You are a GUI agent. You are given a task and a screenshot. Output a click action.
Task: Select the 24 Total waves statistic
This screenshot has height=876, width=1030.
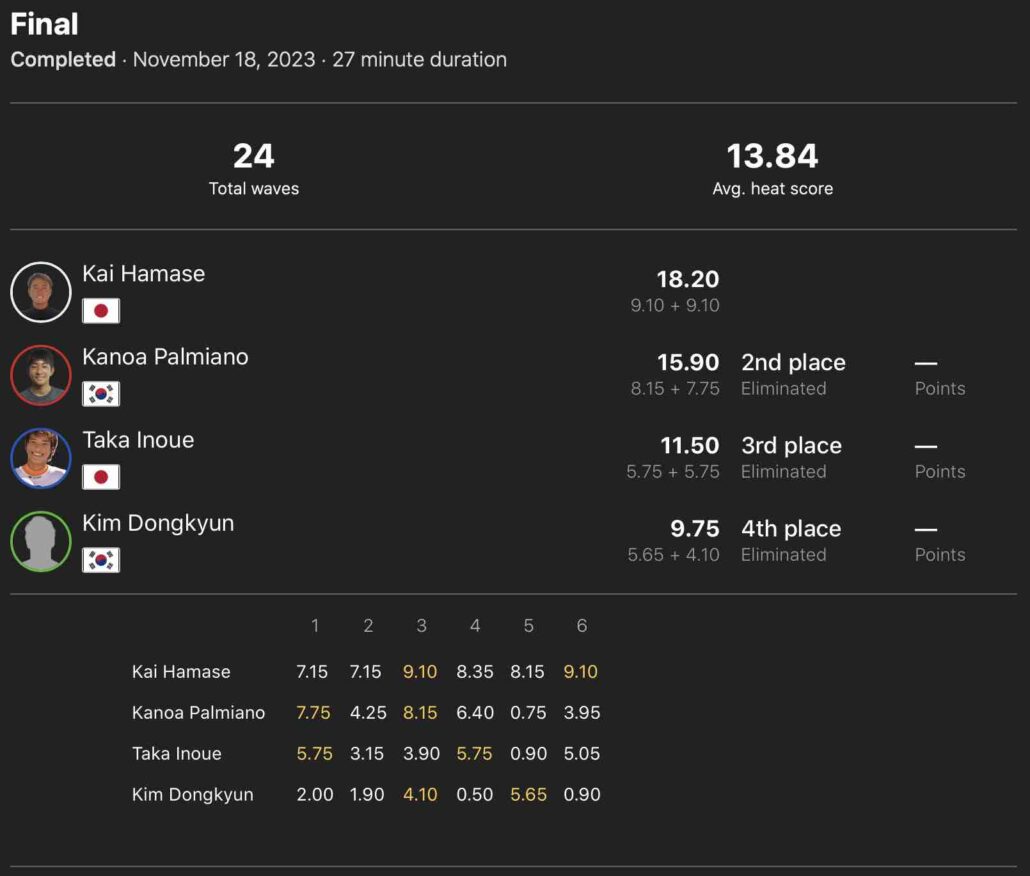253,157
